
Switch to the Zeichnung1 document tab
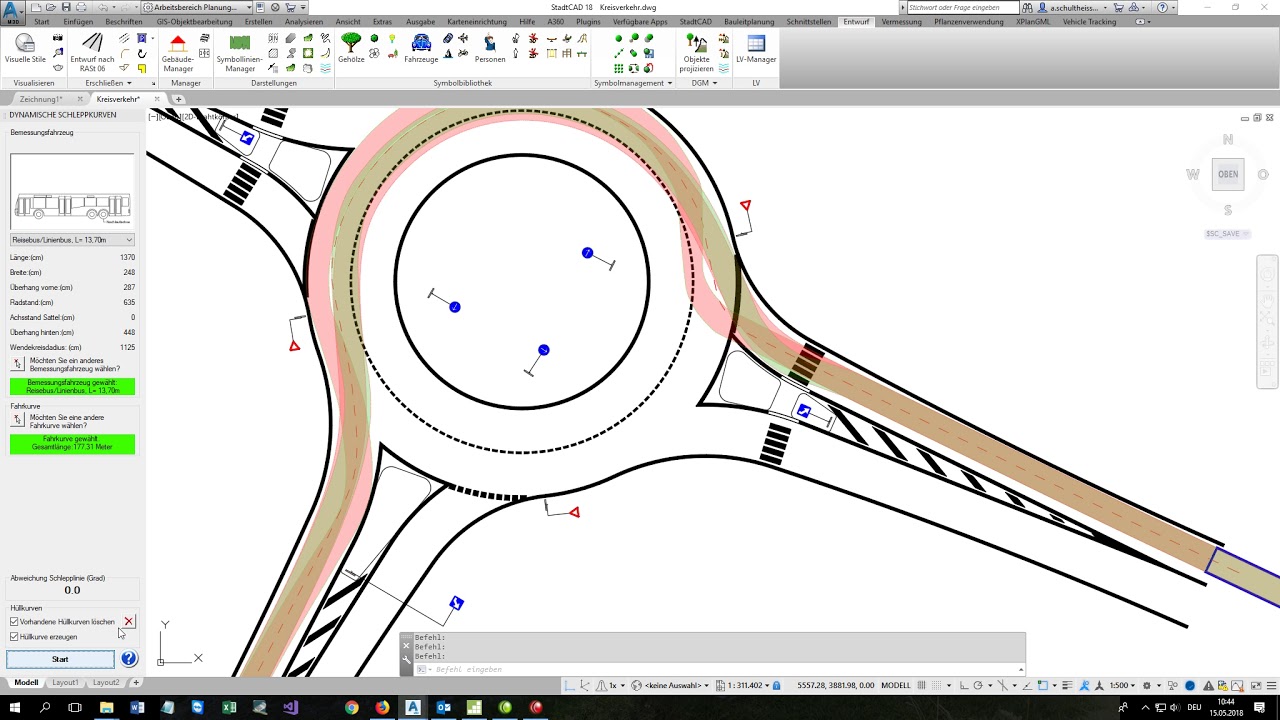click(x=41, y=99)
